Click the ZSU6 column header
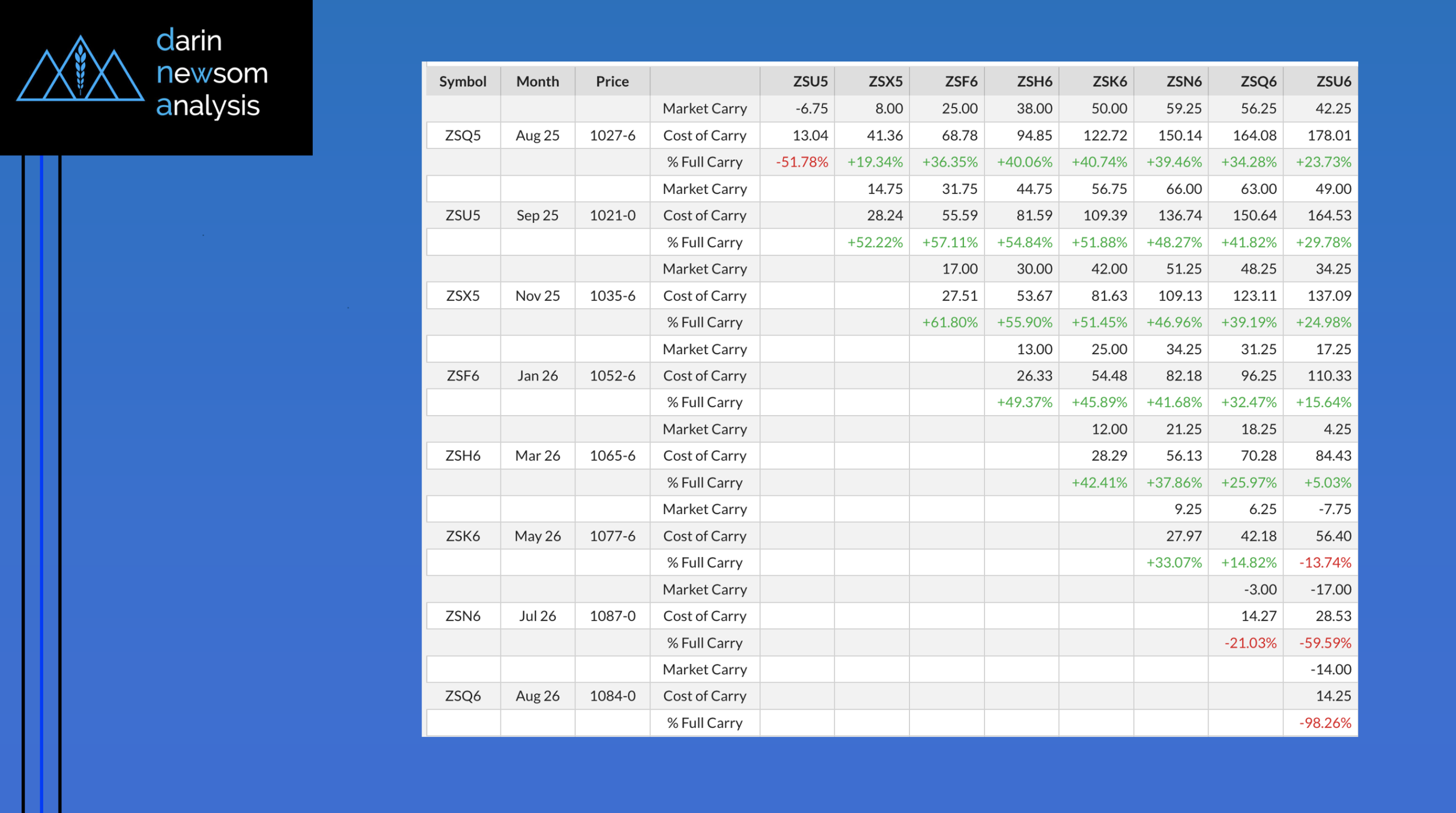 pyautogui.click(x=1333, y=82)
